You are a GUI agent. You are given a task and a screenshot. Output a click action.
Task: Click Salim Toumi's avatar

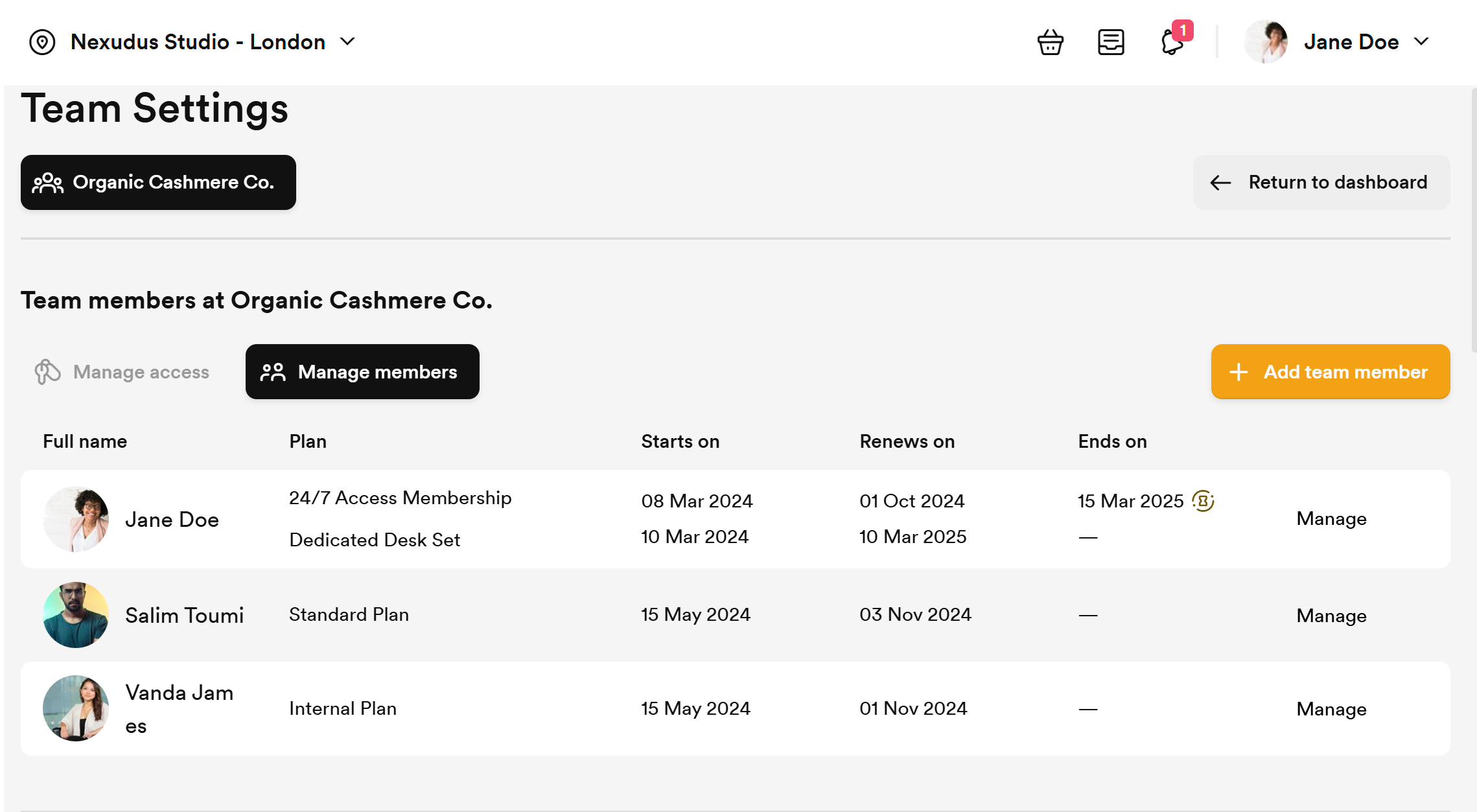click(76, 615)
